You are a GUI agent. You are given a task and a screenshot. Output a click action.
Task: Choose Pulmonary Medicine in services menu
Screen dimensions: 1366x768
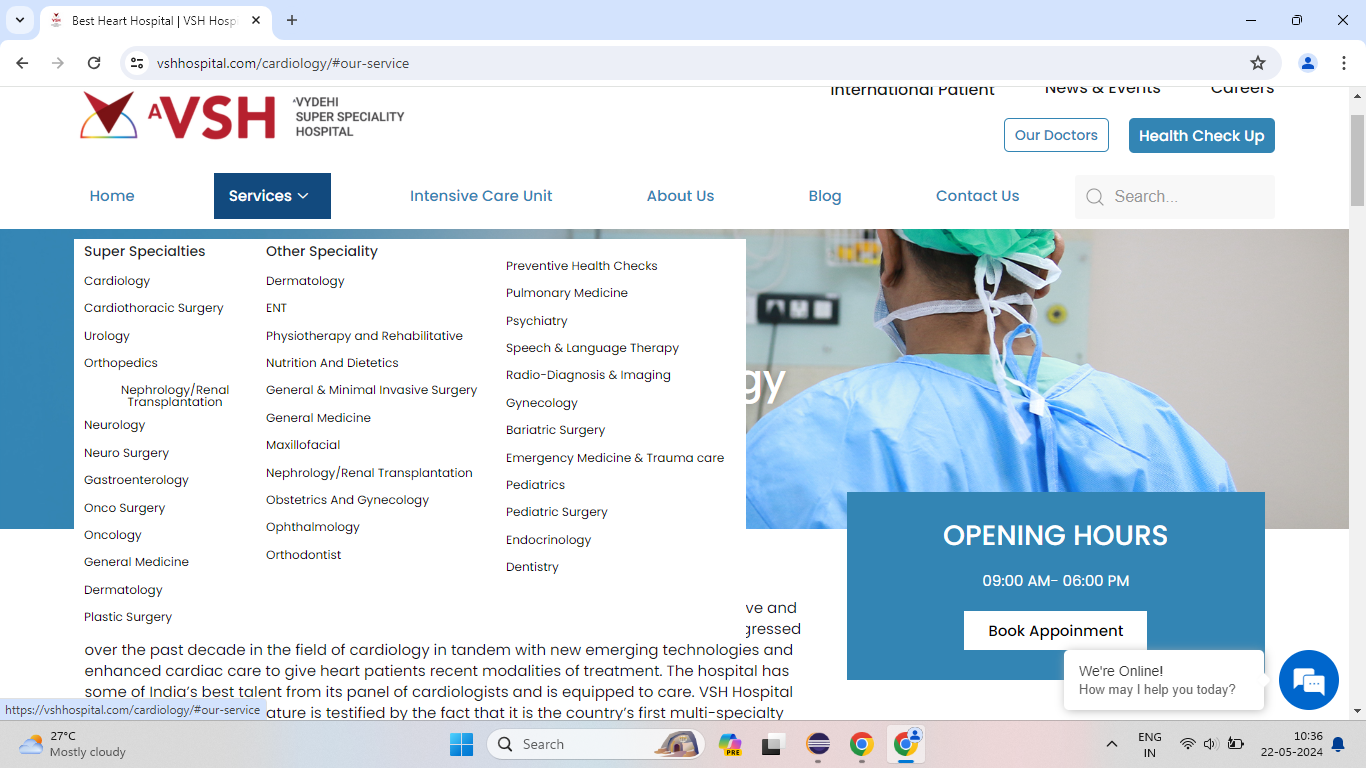pyautogui.click(x=566, y=293)
